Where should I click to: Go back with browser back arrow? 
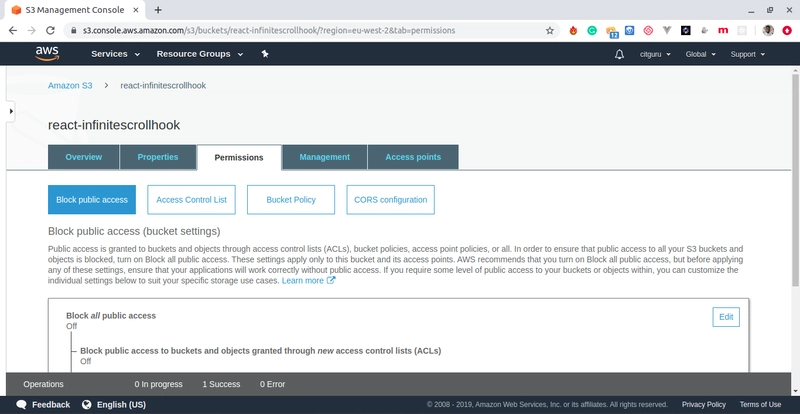[x=13, y=31]
